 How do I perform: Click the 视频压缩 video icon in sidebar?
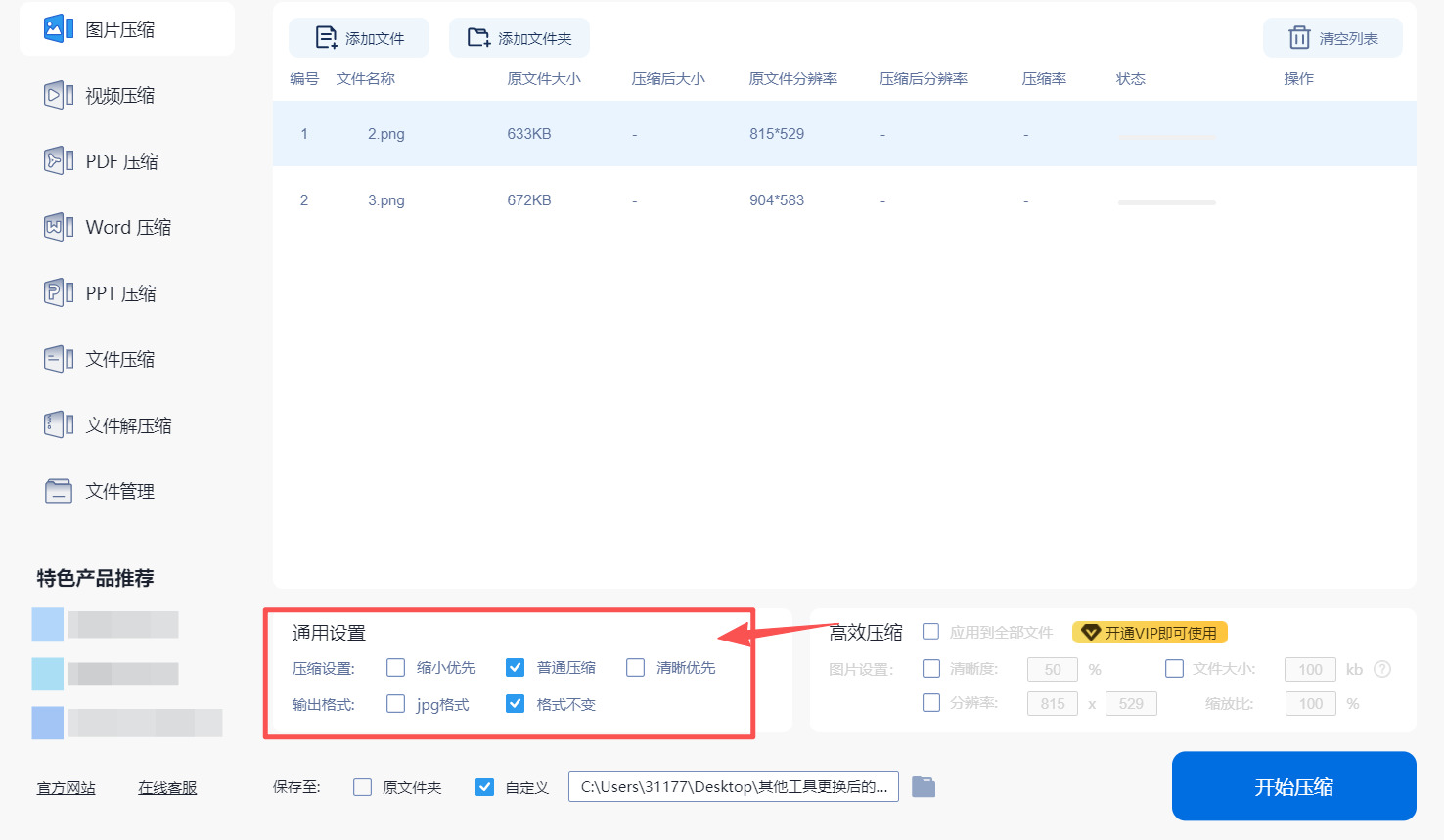tap(59, 95)
